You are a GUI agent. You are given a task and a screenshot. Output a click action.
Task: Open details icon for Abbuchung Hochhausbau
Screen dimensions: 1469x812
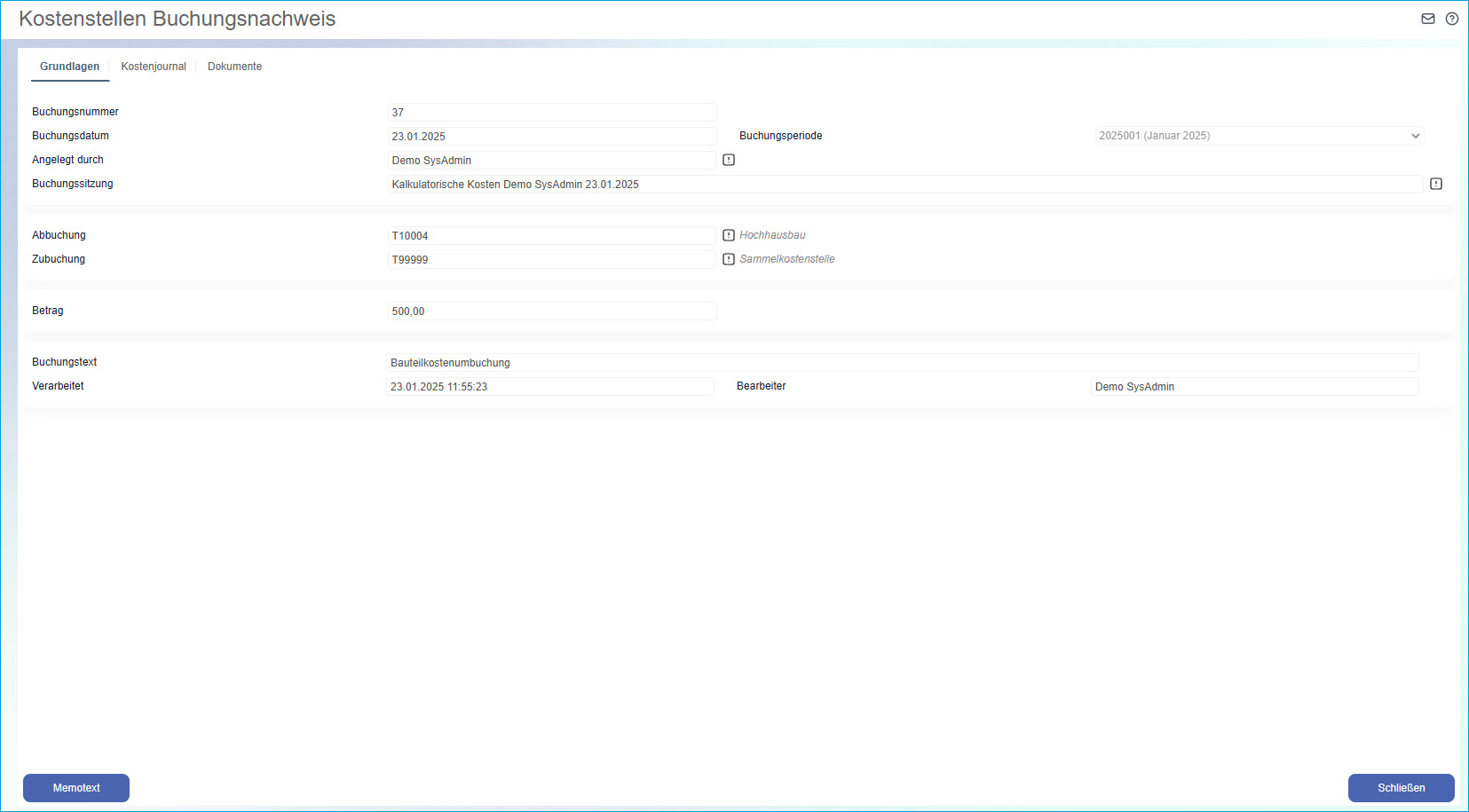(729, 235)
